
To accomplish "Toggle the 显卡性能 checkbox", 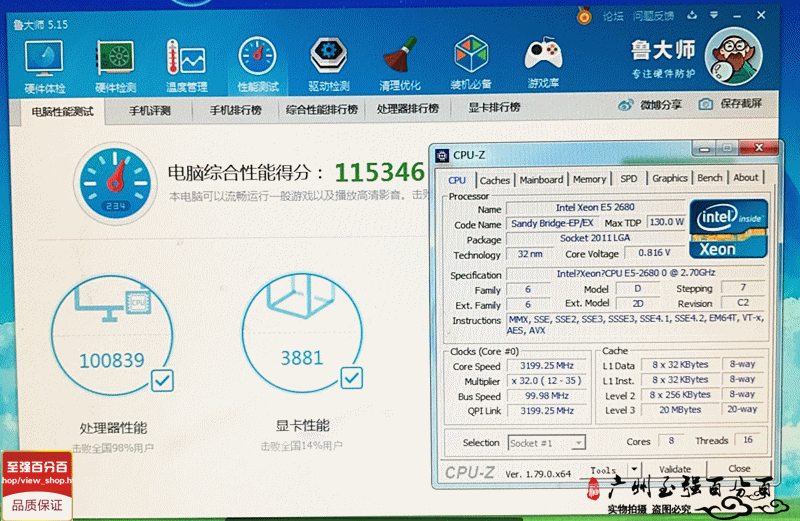I will click(x=352, y=378).
